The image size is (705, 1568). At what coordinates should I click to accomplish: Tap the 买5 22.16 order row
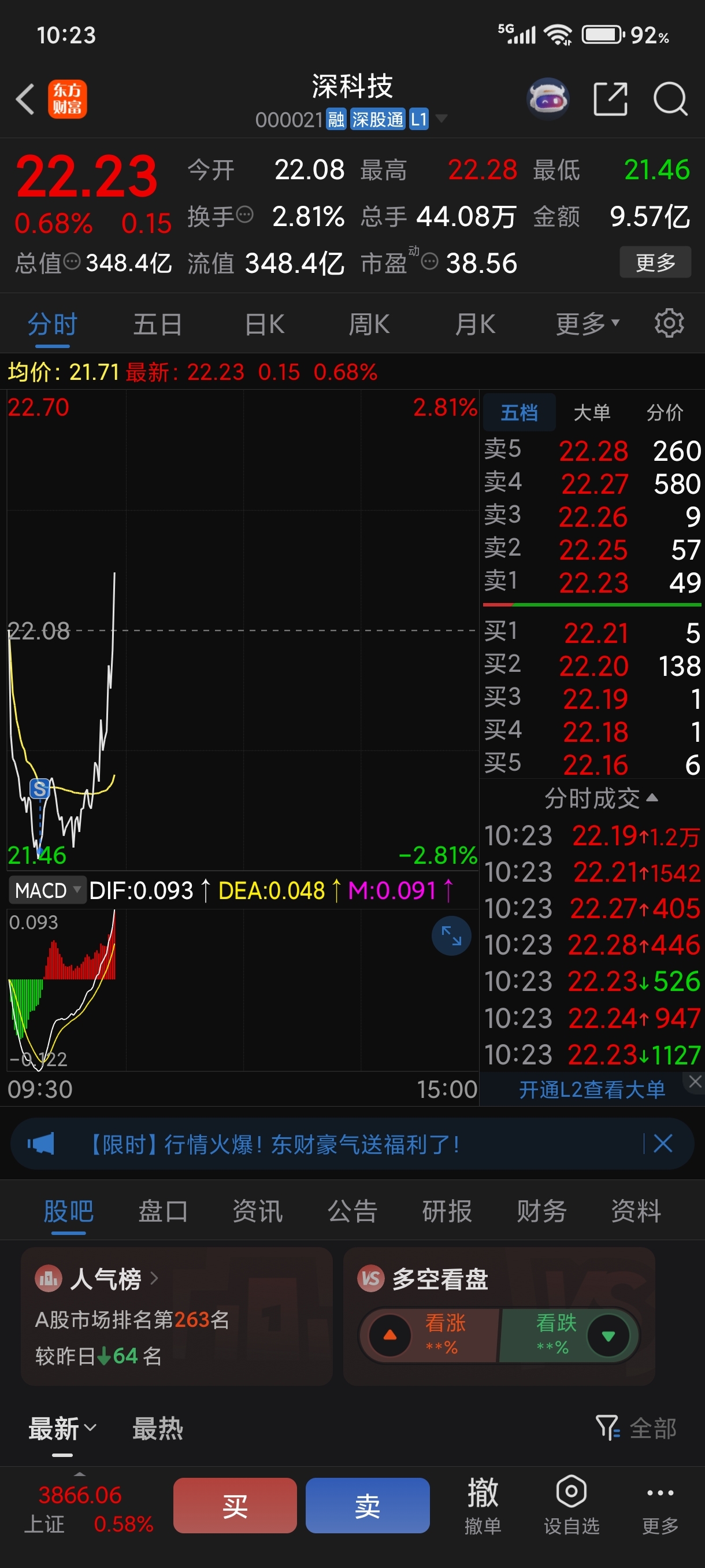(x=592, y=764)
